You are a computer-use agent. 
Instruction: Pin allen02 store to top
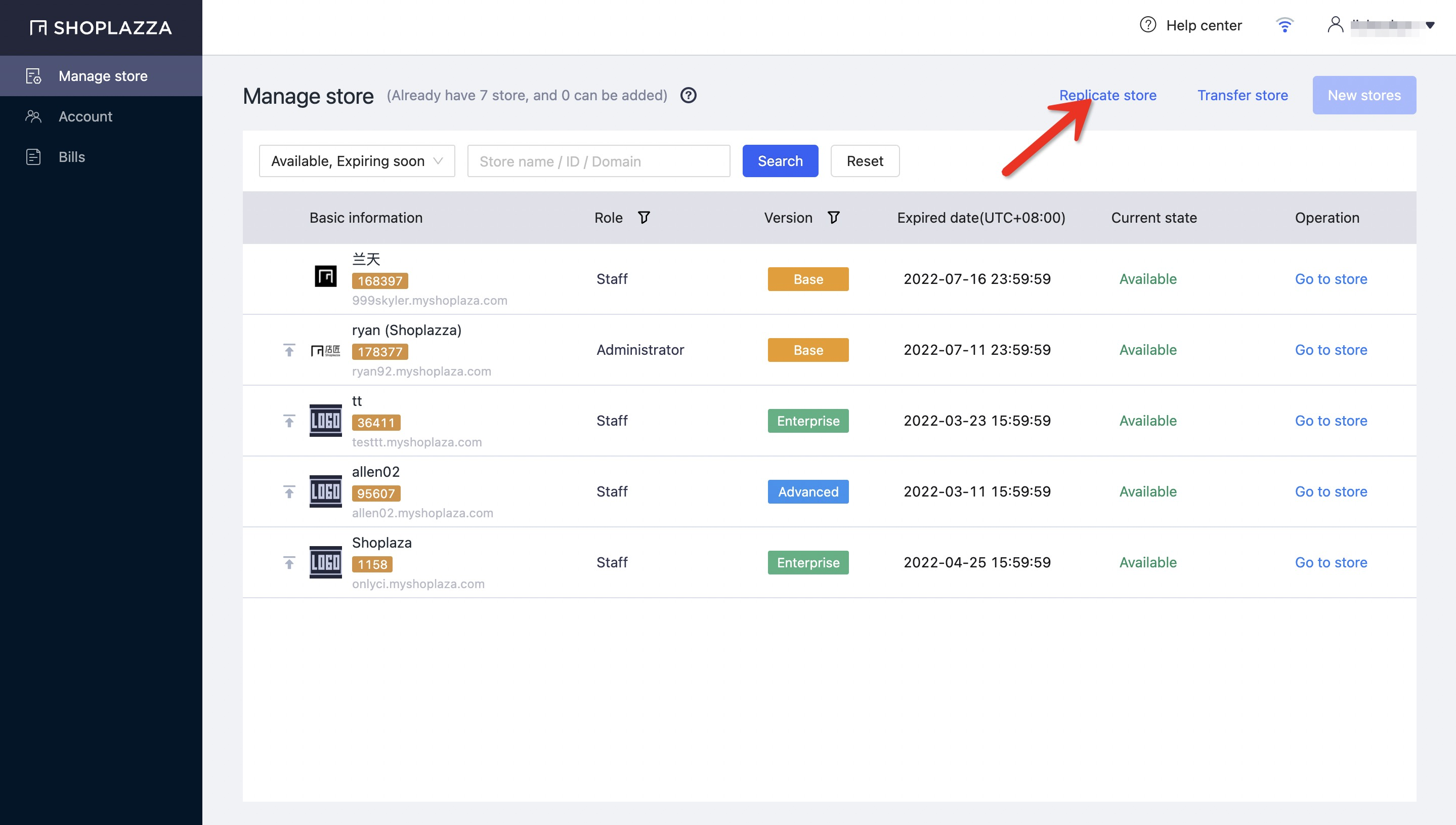click(289, 492)
